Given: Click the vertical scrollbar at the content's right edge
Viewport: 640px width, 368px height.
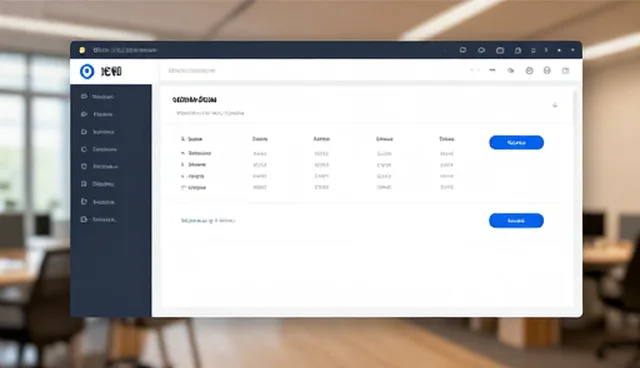Looking at the screenshot, I should coord(576,199).
